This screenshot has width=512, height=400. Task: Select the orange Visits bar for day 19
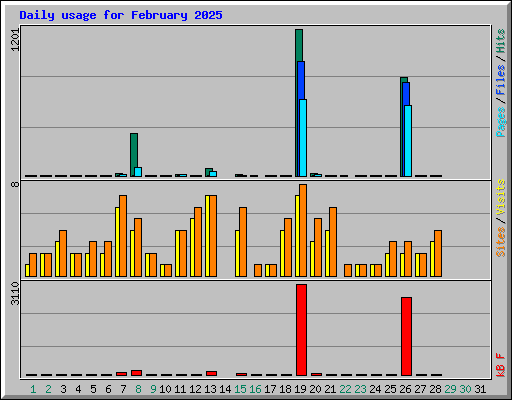click(303, 230)
